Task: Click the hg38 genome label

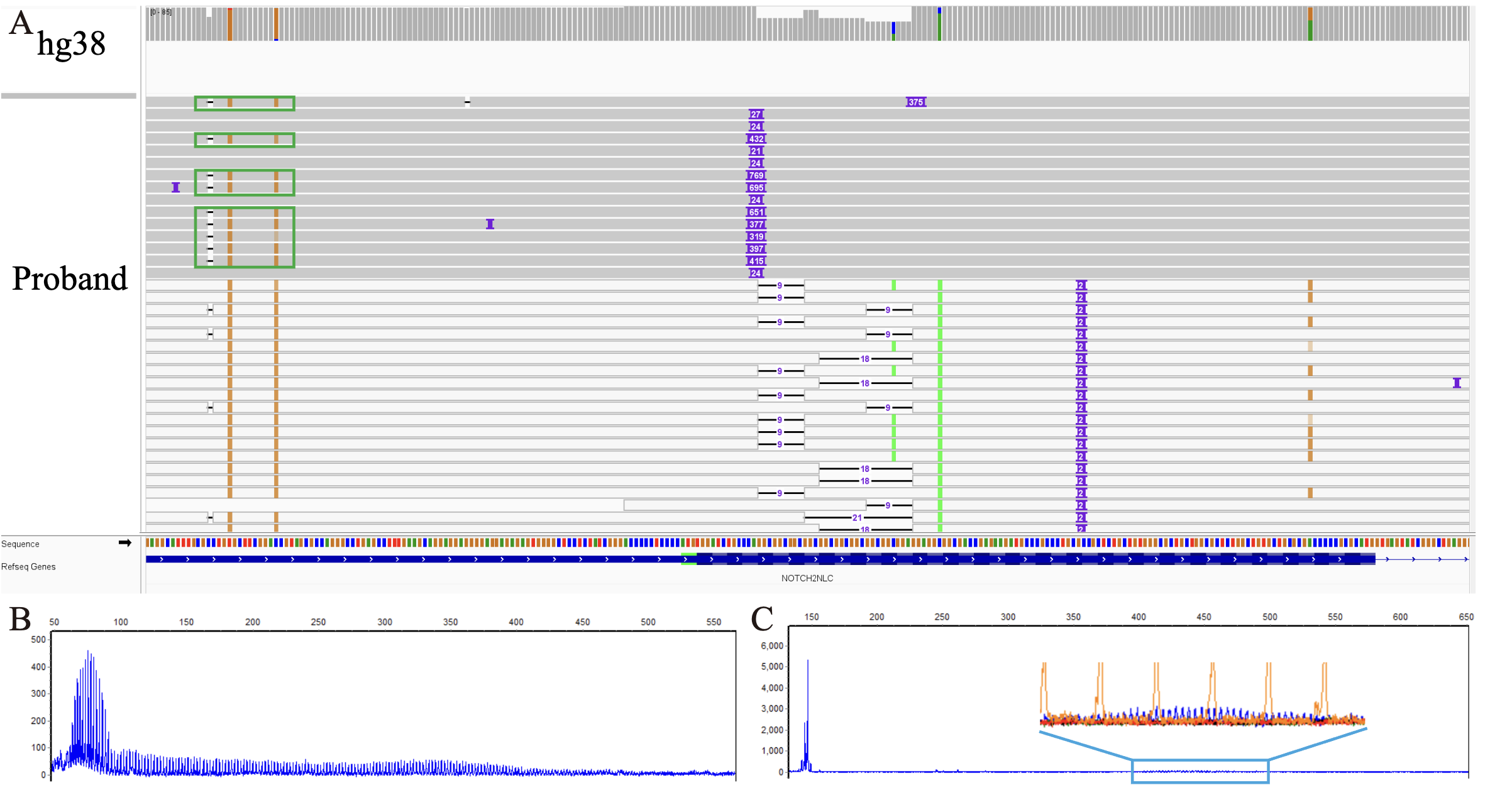Action: click(x=71, y=44)
